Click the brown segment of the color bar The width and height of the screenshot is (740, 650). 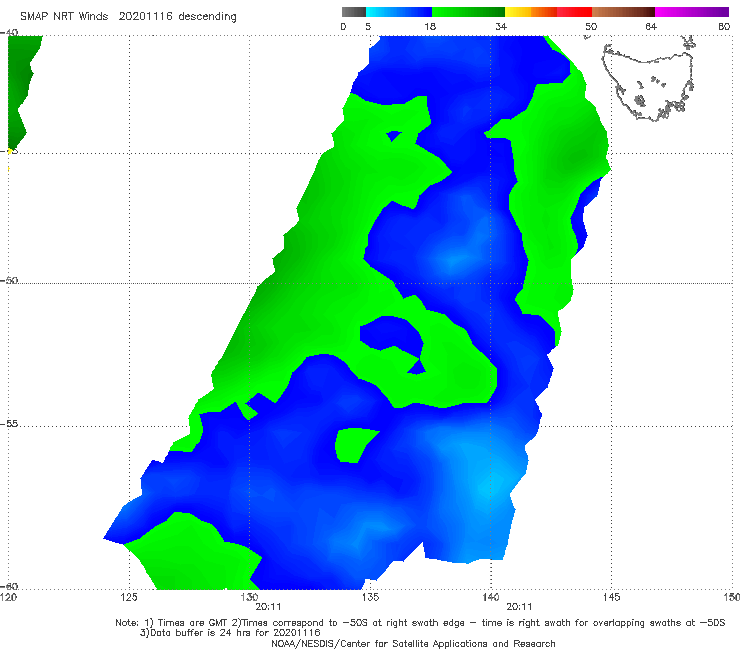(623, 12)
